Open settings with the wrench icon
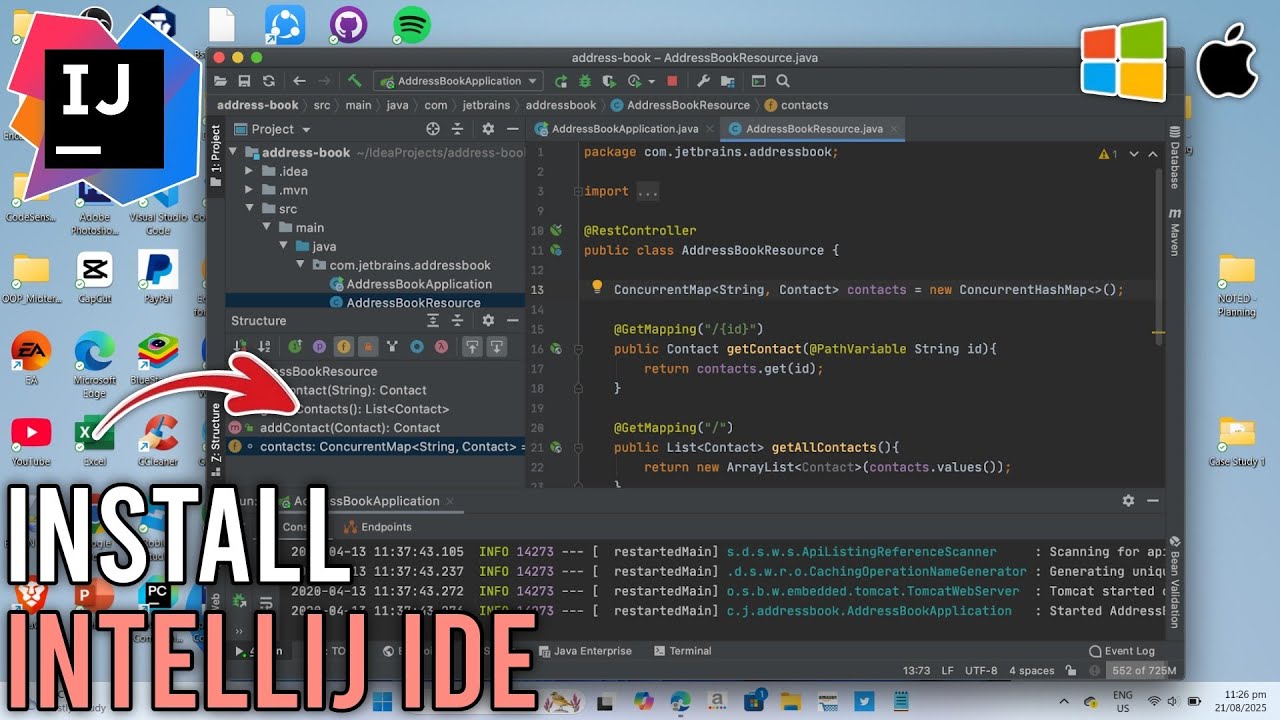Viewport: 1280px width, 720px height. tap(703, 81)
